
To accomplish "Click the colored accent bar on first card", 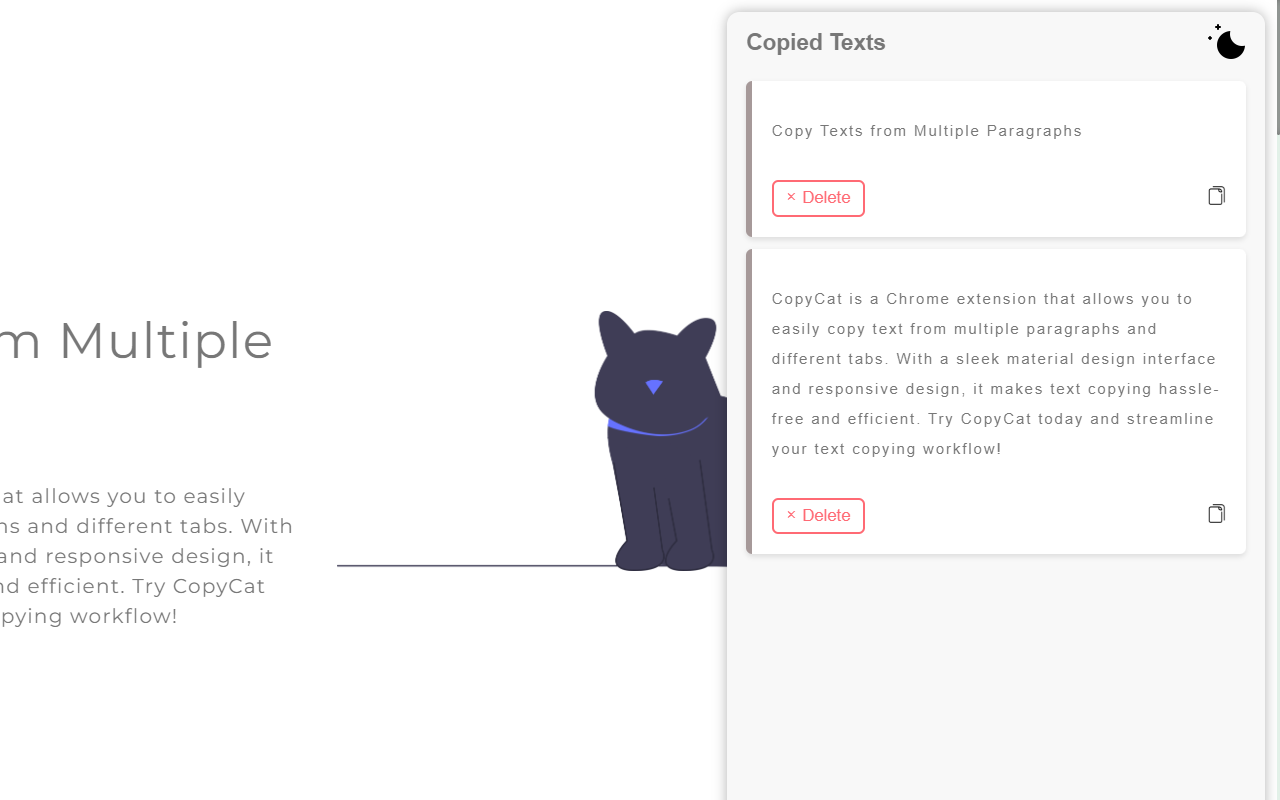I will tap(751, 158).
